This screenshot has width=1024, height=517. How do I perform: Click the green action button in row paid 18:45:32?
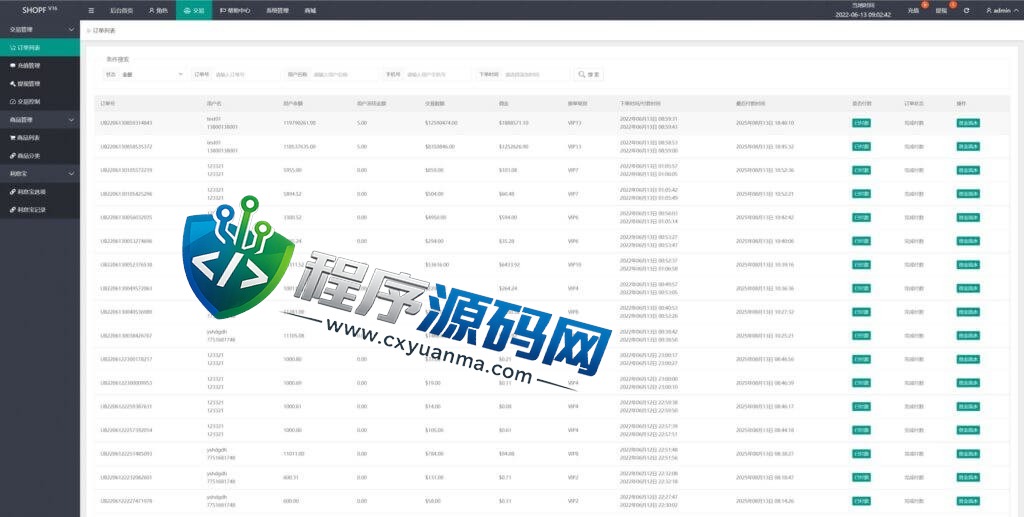click(968, 147)
